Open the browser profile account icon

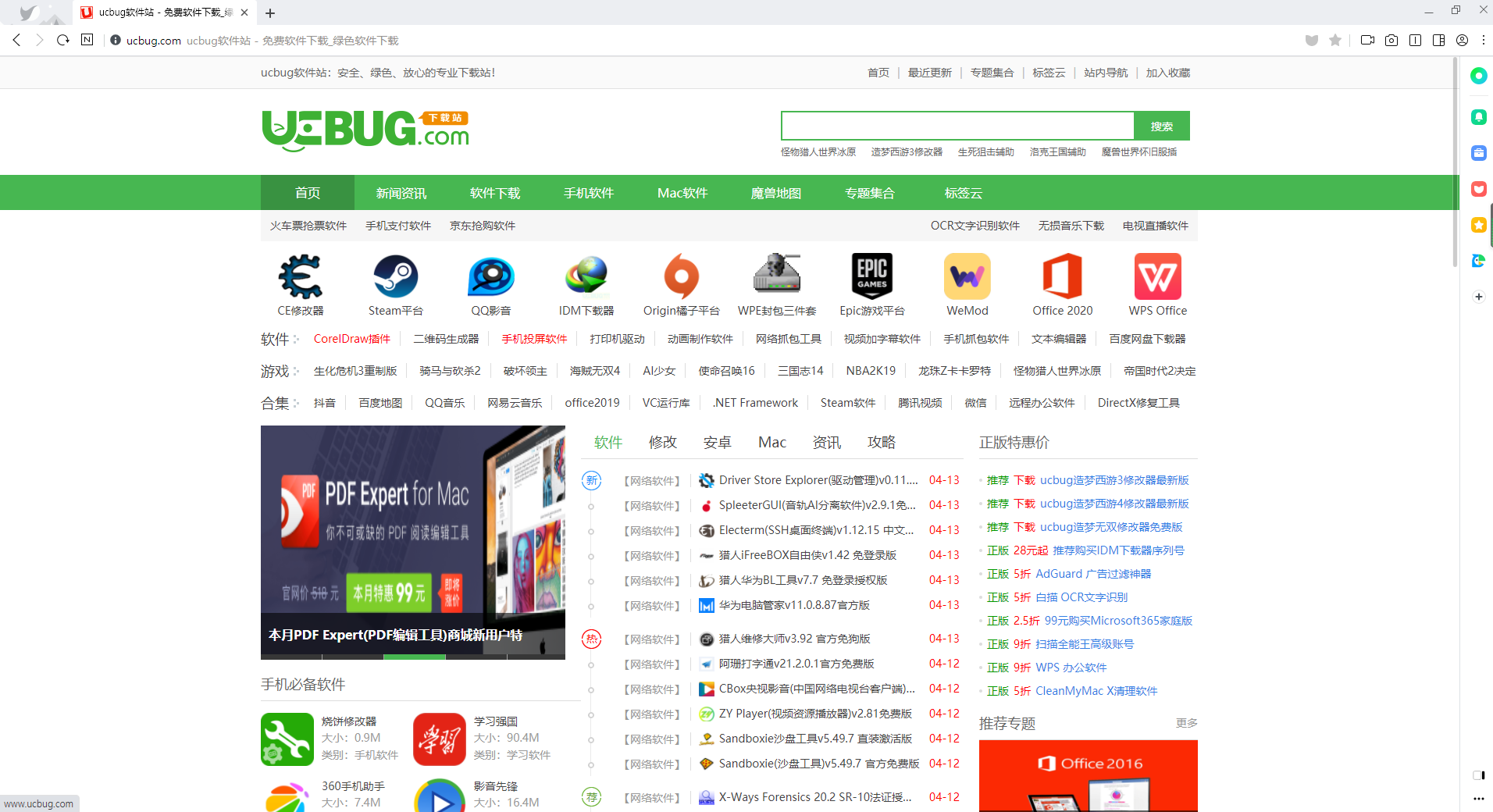point(1462,40)
